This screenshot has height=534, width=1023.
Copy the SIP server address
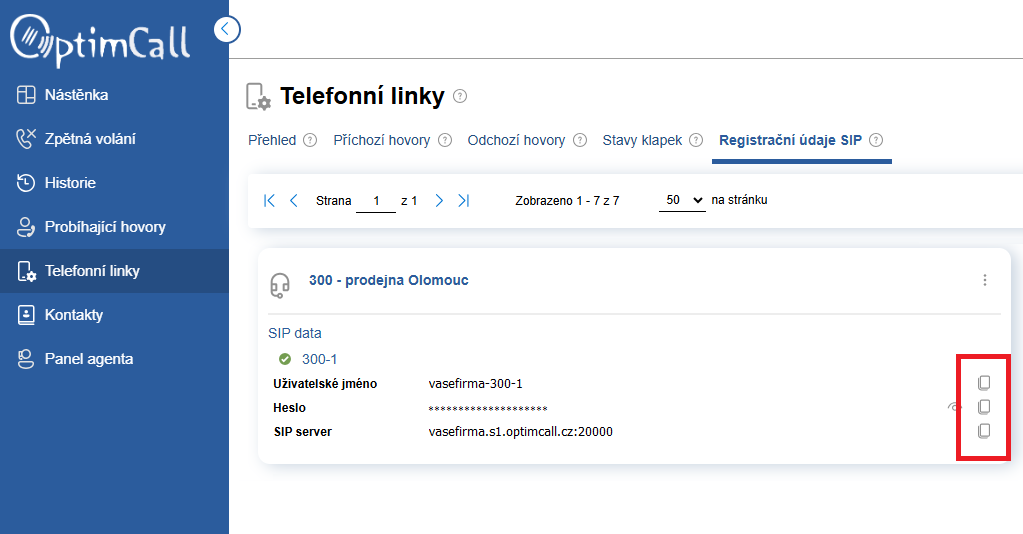tap(984, 431)
